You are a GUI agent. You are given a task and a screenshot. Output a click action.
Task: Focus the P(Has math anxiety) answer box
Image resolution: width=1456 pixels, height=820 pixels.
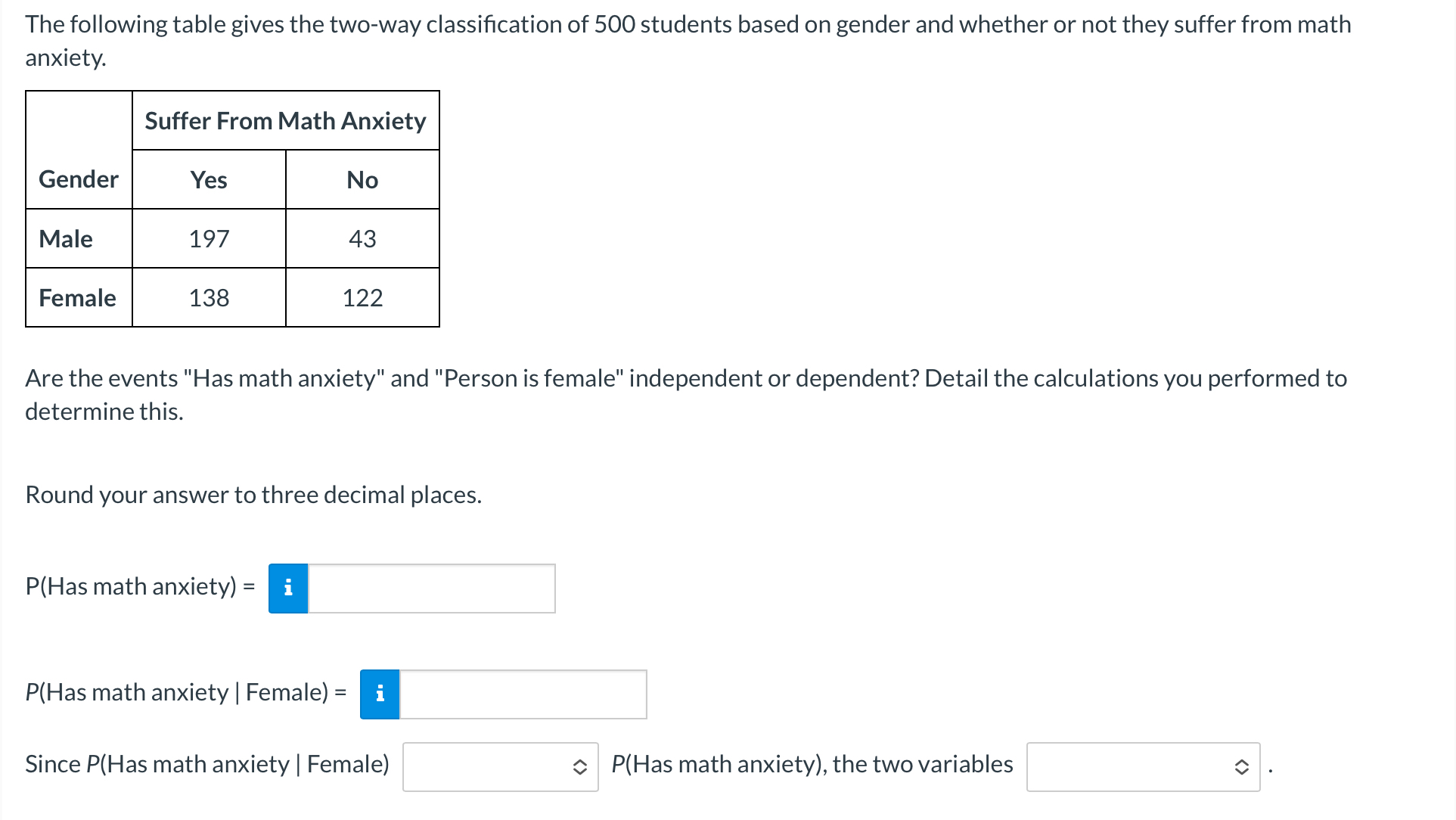pyautogui.click(x=431, y=588)
